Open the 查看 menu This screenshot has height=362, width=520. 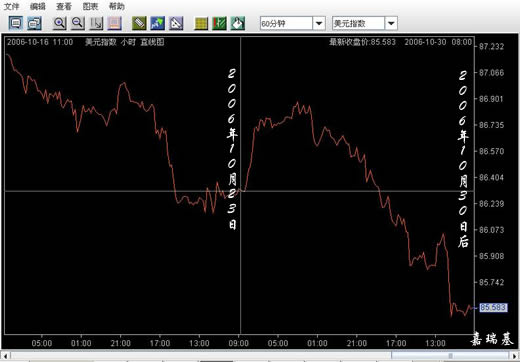pos(64,6)
